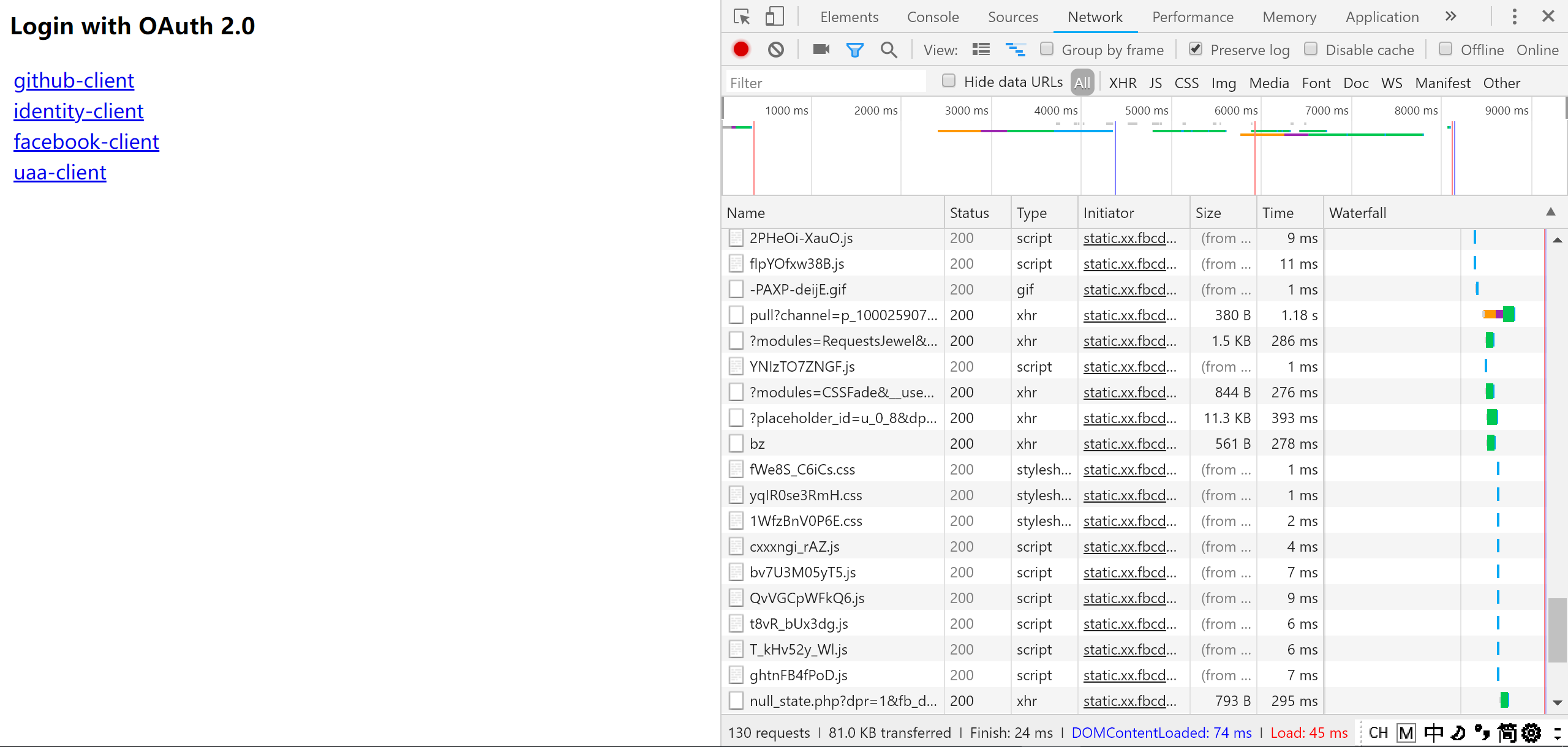Screen dimensions: 1568x747
Task: Select the inspect element cursor icon
Action: coord(742,17)
